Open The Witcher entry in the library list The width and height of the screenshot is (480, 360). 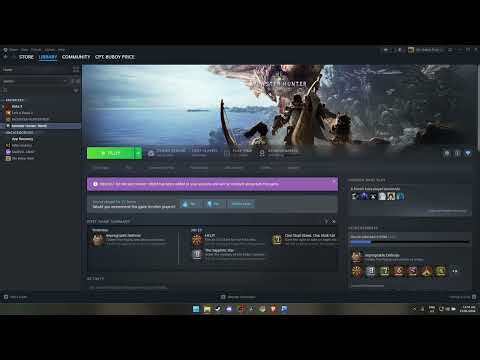click(23, 158)
